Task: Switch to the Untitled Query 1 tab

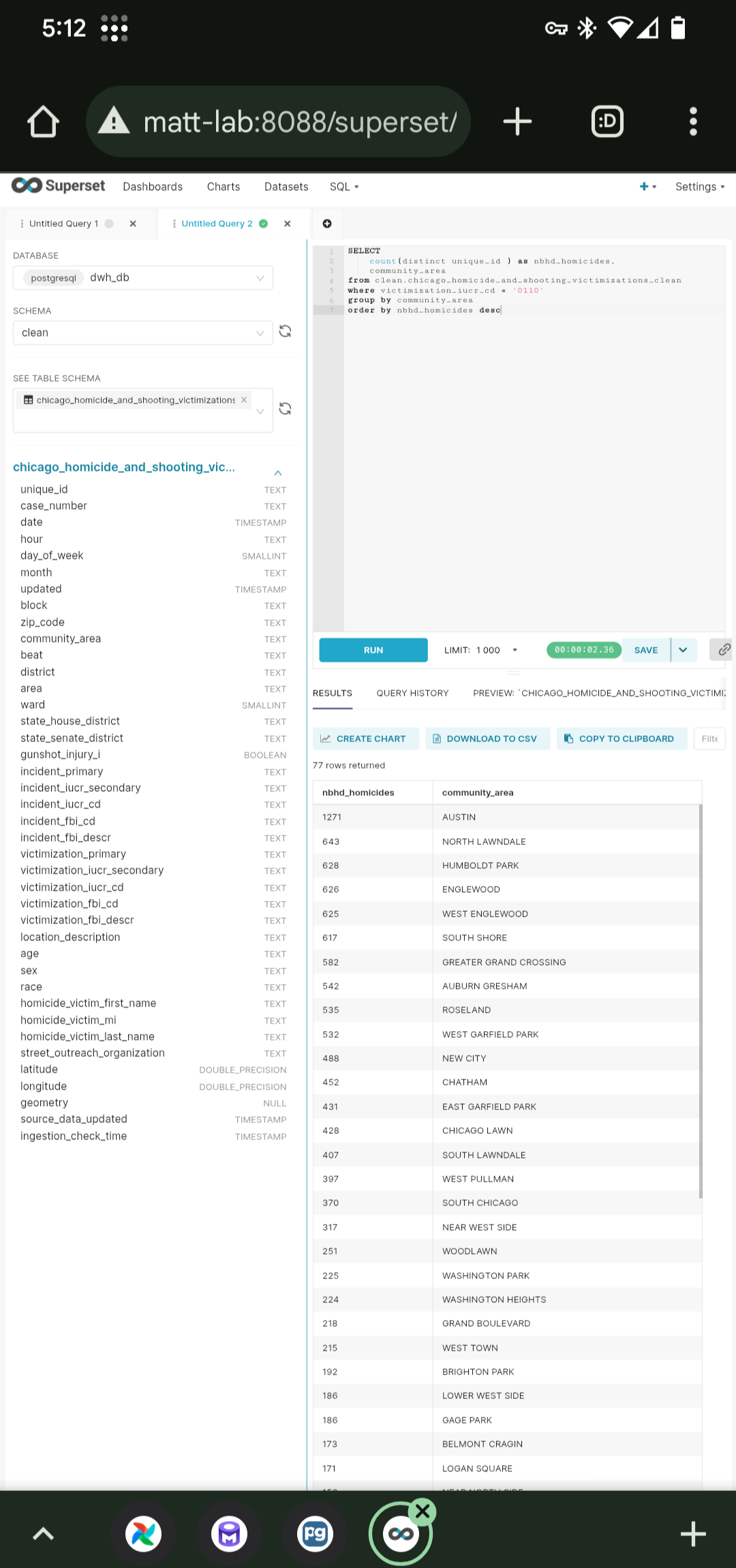Action: click(63, 223)
